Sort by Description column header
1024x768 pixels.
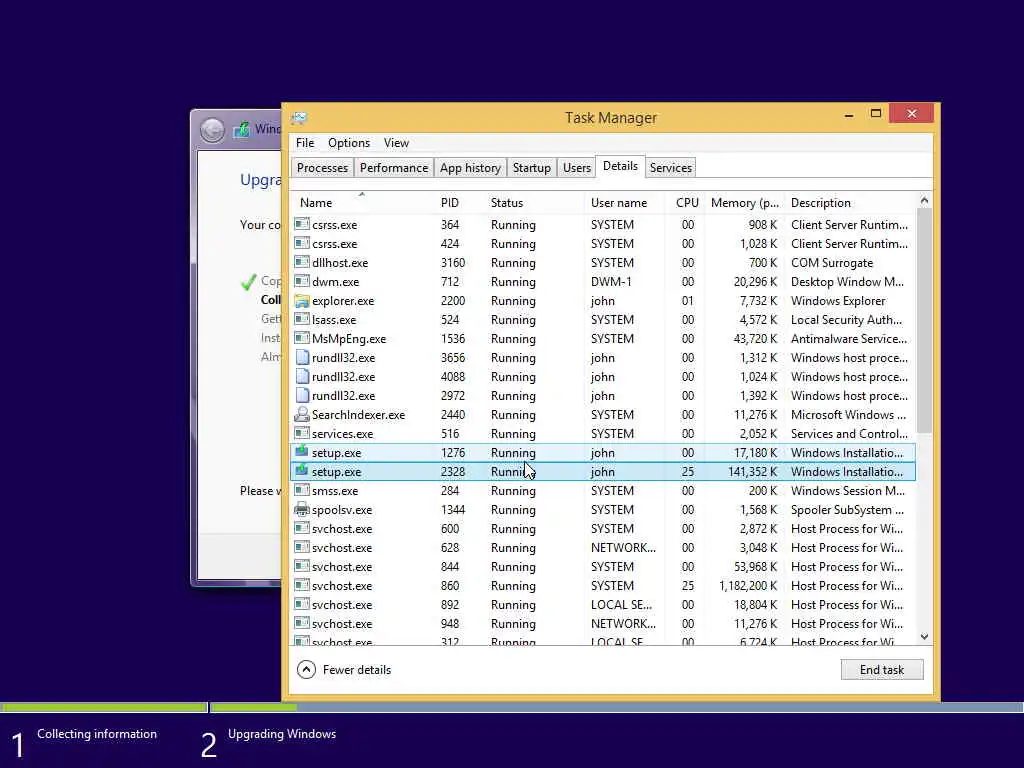[850, 202]
